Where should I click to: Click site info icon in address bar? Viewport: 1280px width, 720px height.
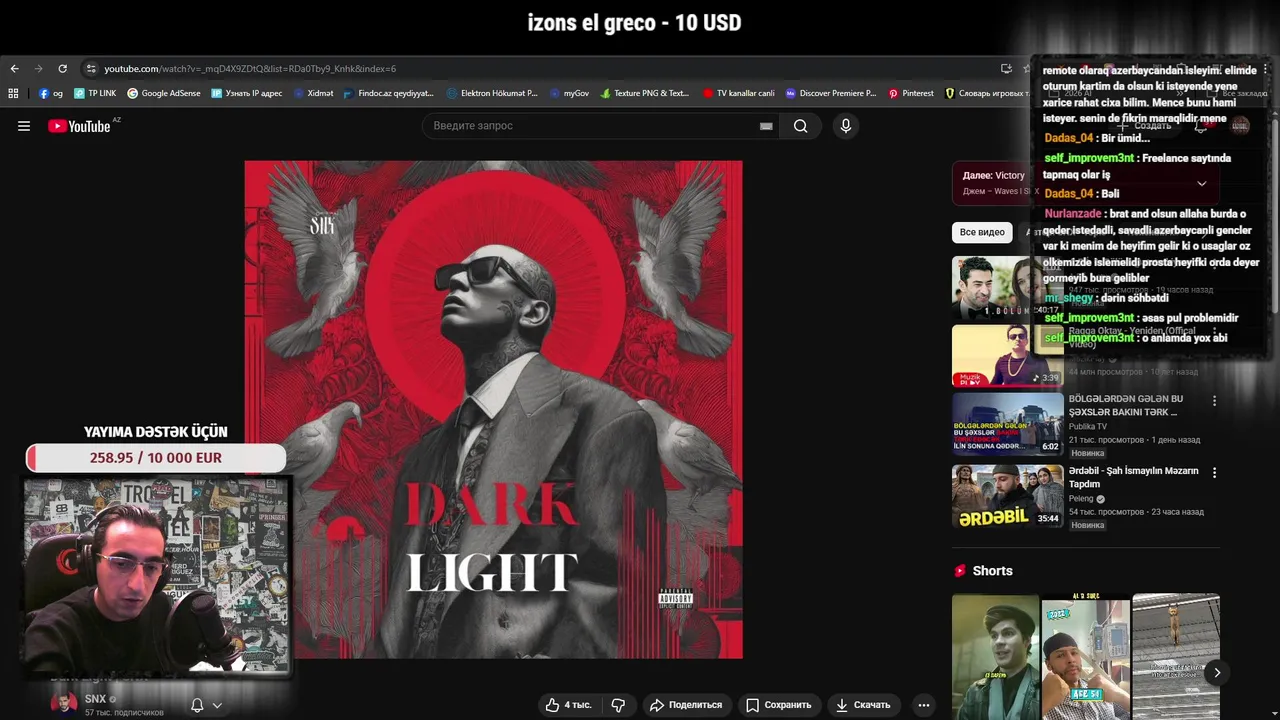(91, 69)
